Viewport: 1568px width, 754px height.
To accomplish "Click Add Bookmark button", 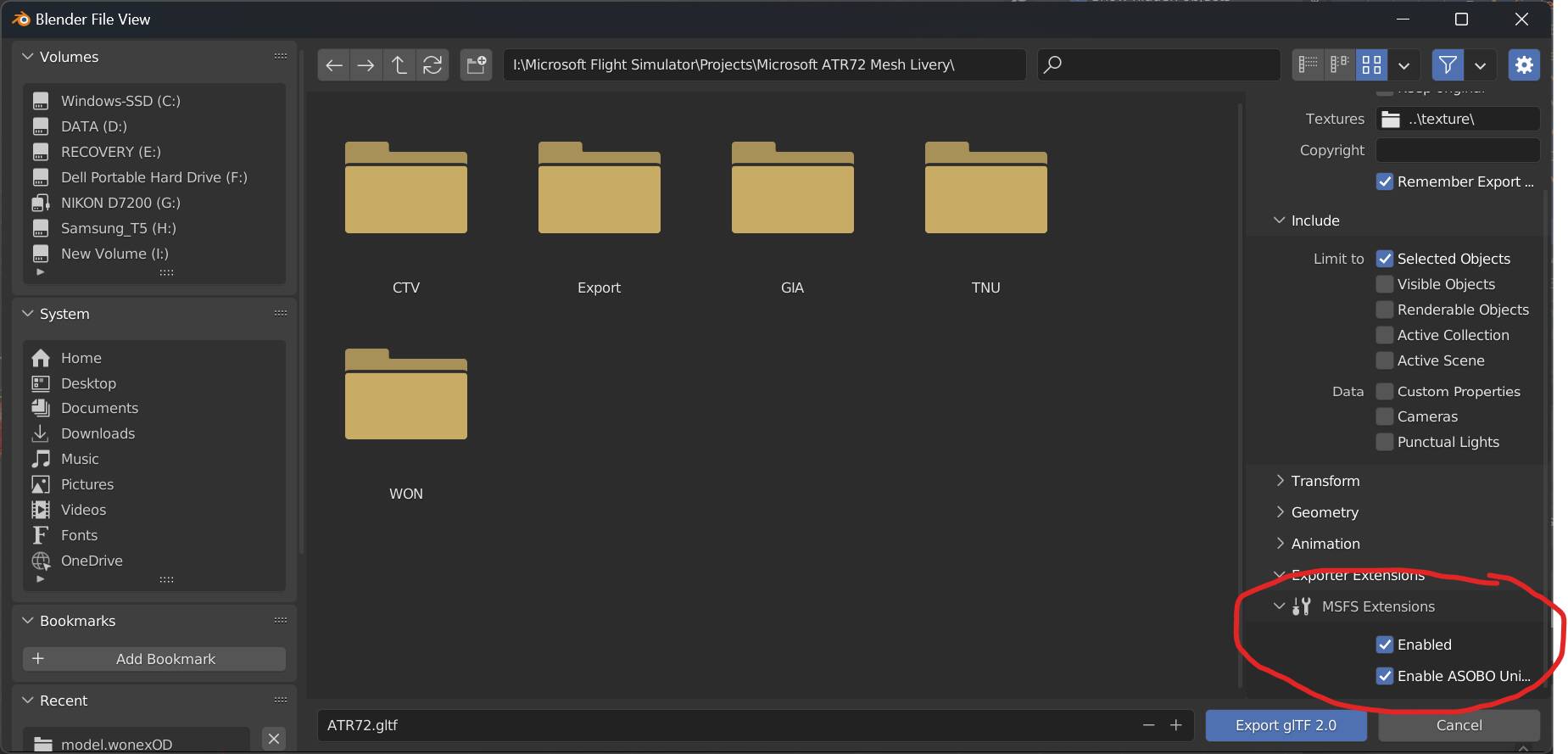I will 154,659.
